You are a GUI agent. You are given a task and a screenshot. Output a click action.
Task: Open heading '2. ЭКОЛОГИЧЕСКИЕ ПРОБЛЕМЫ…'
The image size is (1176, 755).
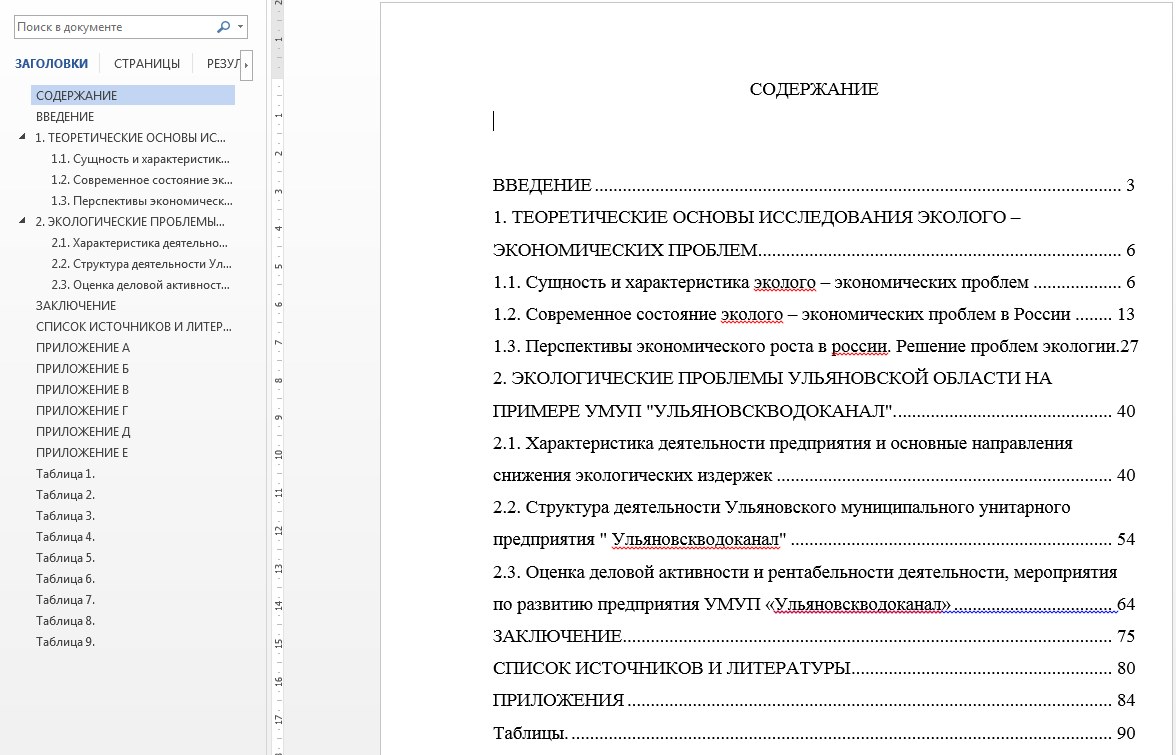pos(130,221)
